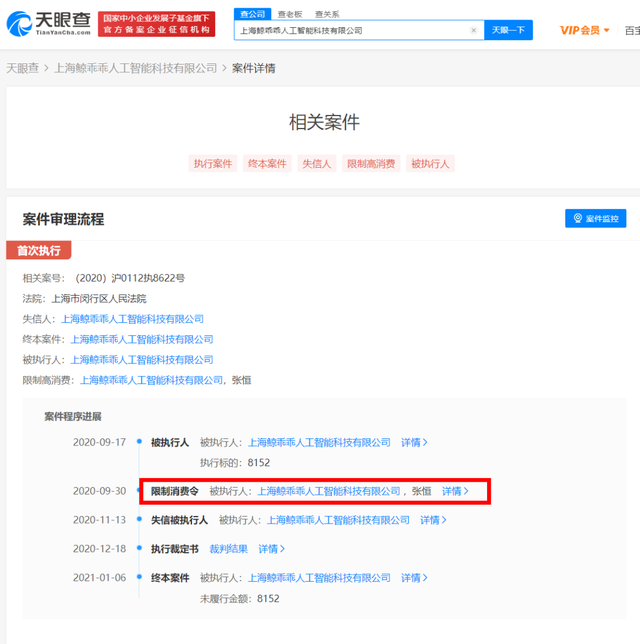Screen dimensions: 640x644
Task: Open company link in 限制消费令 row
Action: tap(329, 491)
